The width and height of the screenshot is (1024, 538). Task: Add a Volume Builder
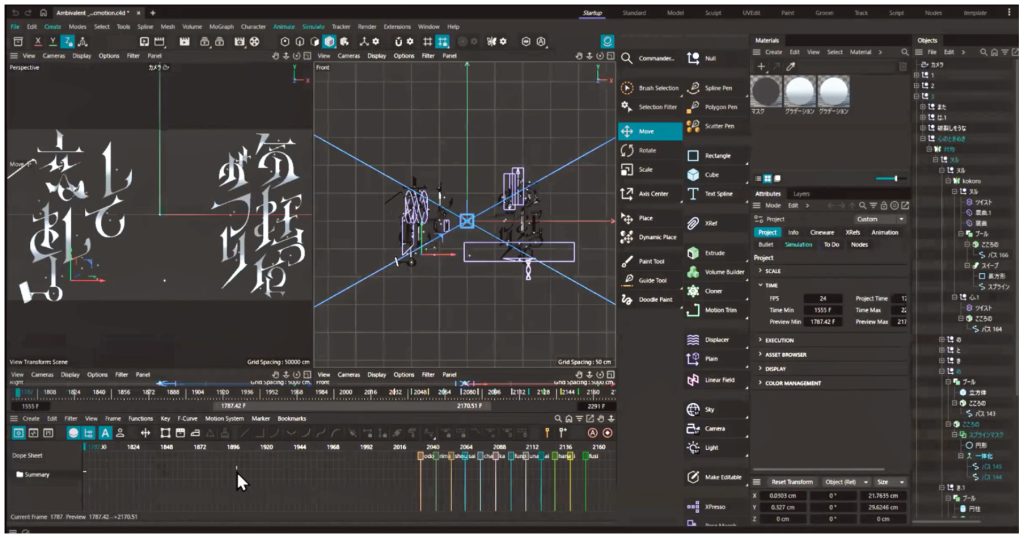click(716, 272)
